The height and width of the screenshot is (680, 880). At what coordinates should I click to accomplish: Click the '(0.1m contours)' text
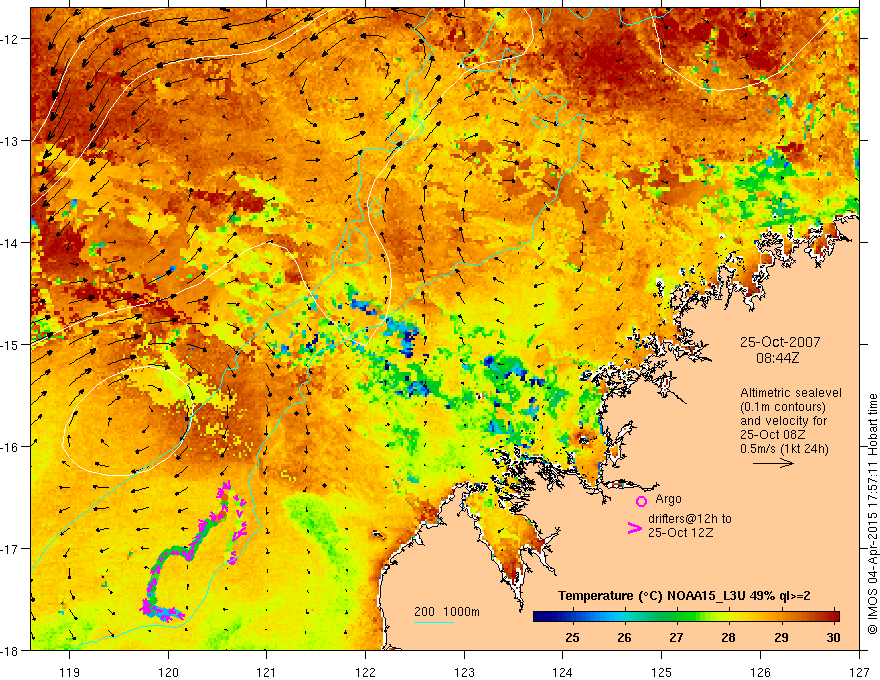(783, 407)
